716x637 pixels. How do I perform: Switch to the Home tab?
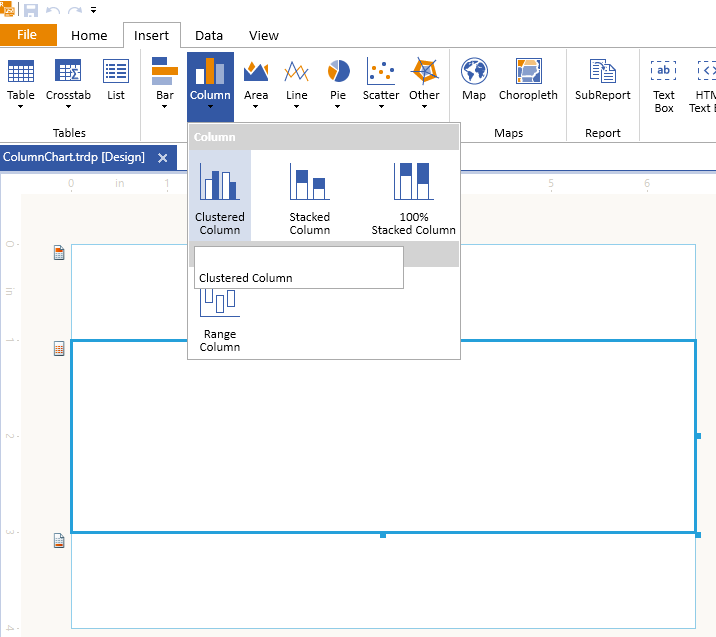tap(89, 36)
